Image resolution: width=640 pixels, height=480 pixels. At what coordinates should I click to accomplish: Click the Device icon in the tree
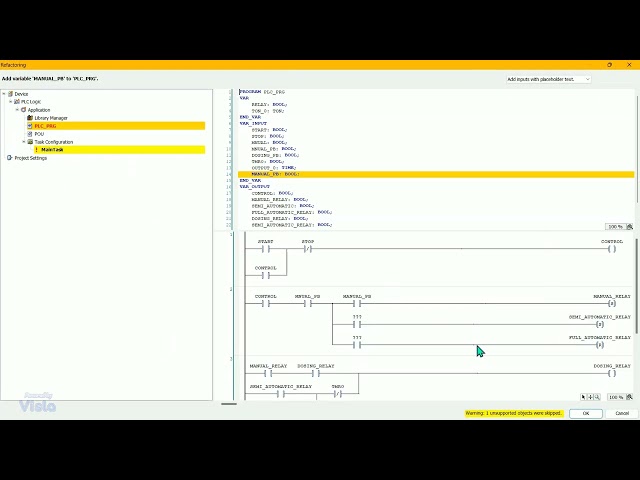pos(11,94)
